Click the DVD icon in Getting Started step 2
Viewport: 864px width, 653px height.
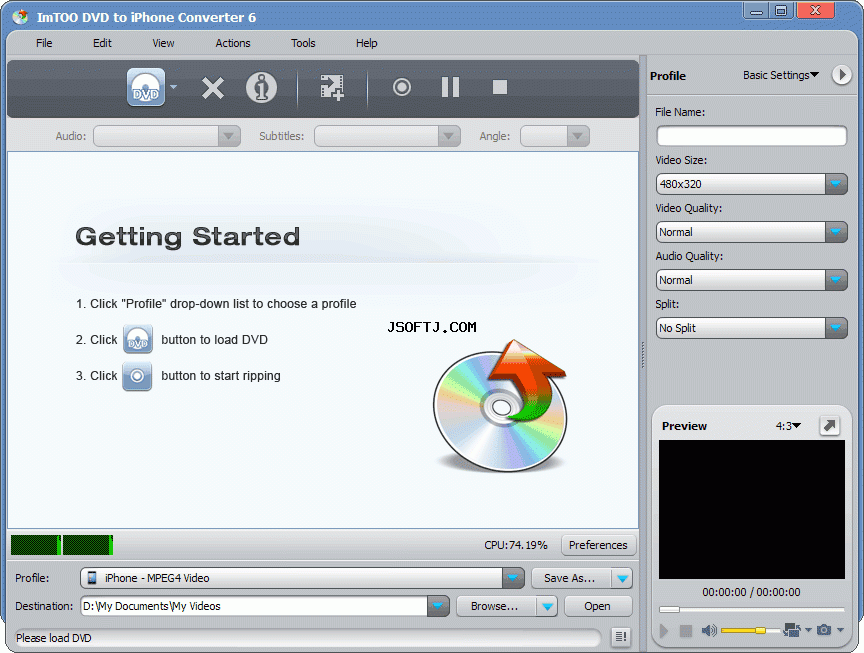pyautogui.click(x=137, y=339)
